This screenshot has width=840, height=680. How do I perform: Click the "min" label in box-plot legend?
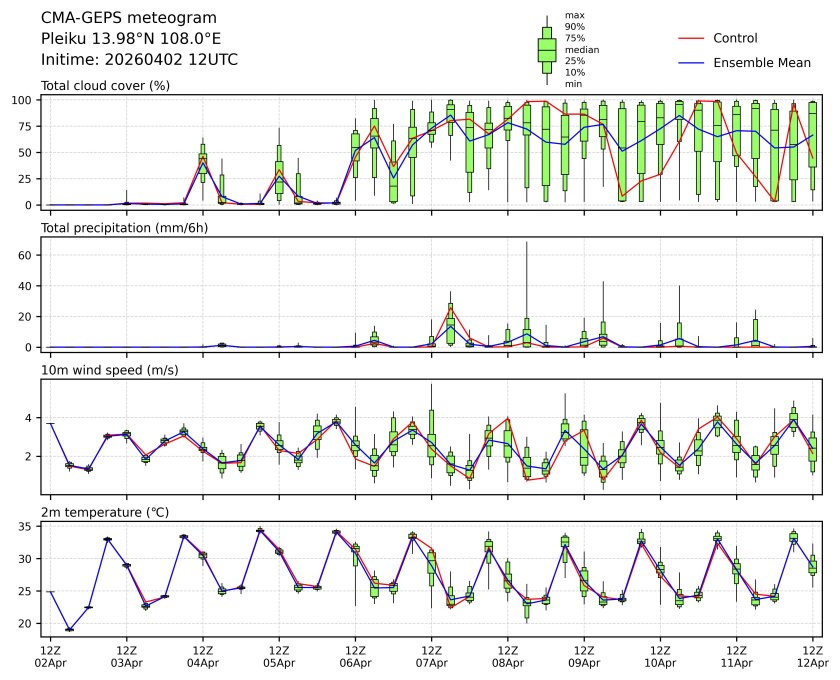pyautogui.click(x=573, y=84)
